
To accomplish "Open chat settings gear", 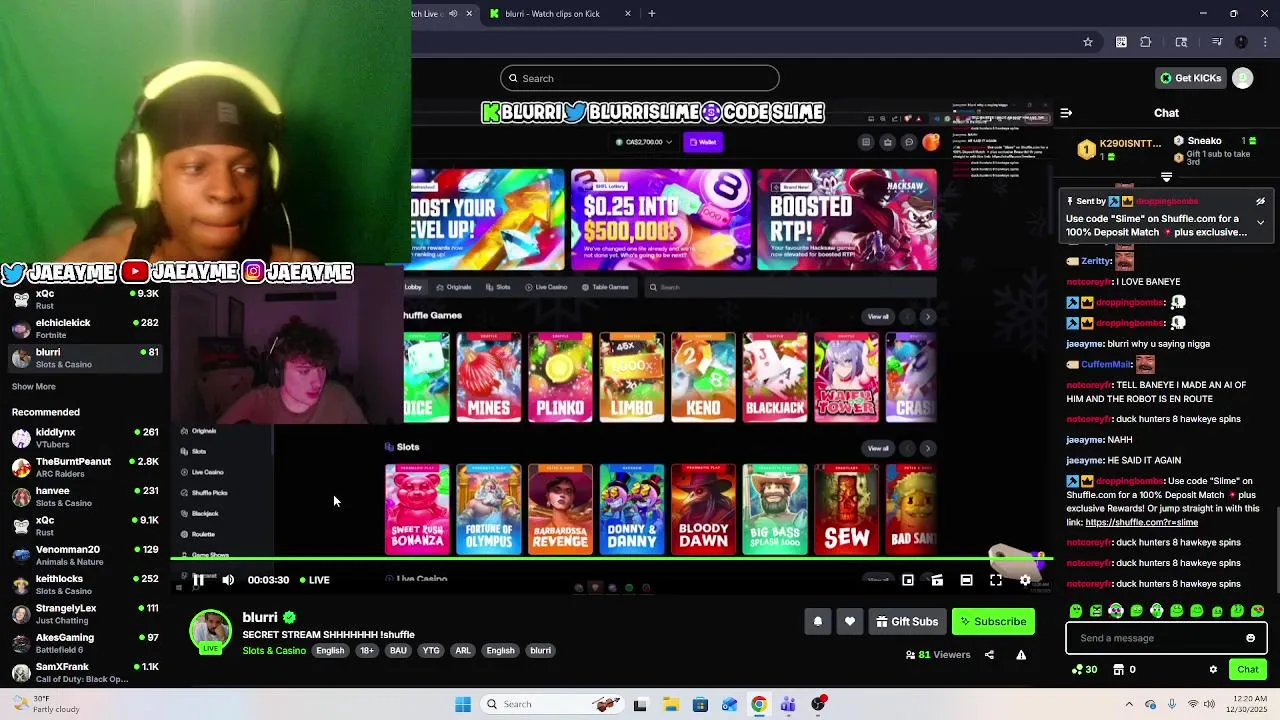I will click(x=1213, y=670).
